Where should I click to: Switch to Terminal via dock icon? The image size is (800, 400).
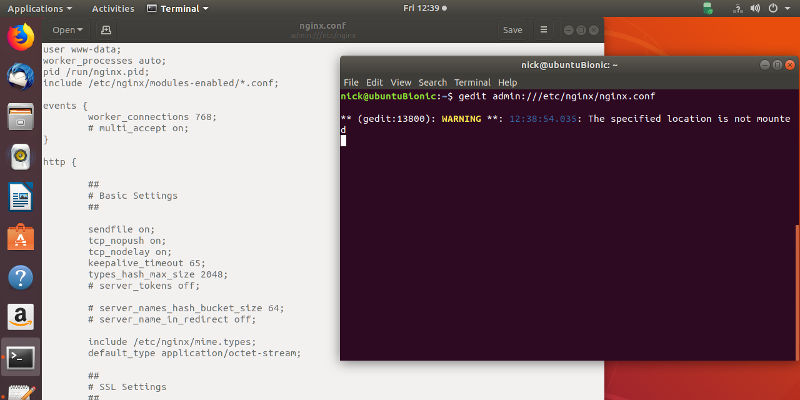[x=20, y=357]
